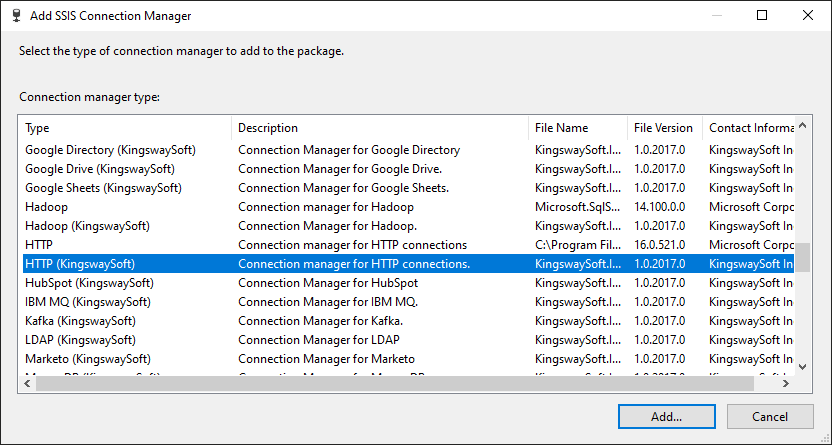Click the C:\Program Fil... file name cell
The width and height of the screenshot is (832, 445).
coord(578,245)
